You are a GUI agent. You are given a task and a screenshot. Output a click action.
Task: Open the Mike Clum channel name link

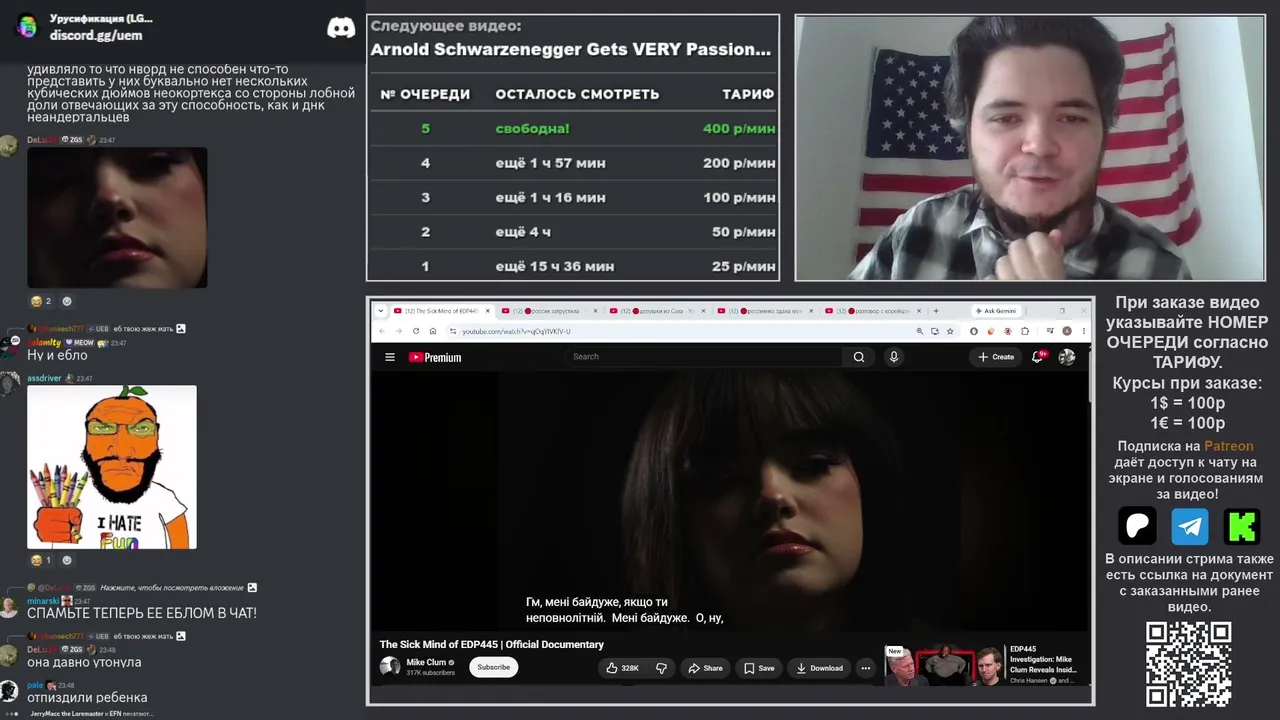(x=426, y=662)
